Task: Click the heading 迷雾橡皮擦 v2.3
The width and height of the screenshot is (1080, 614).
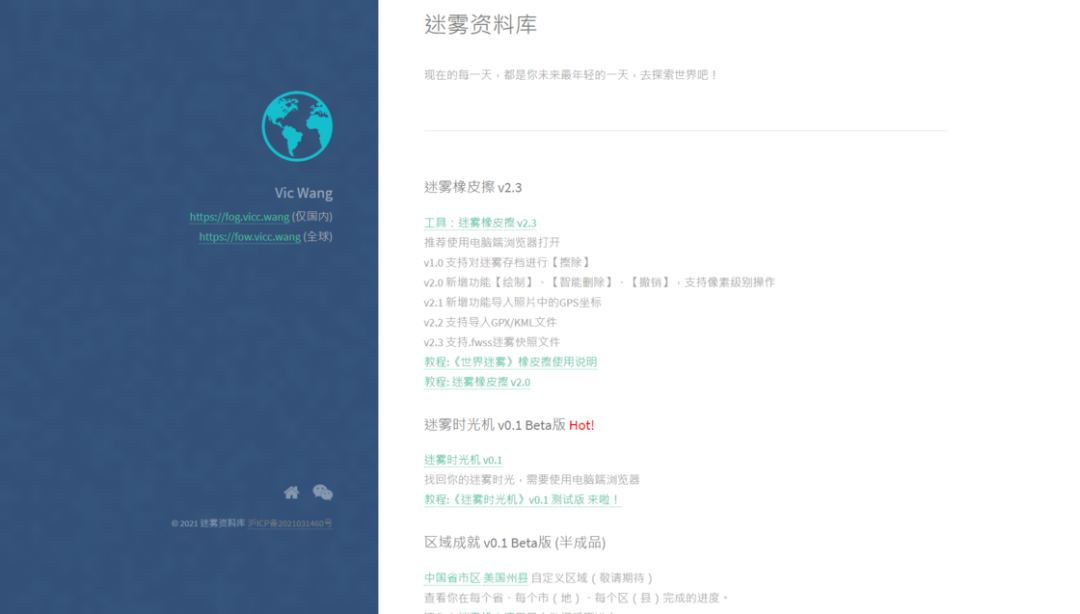Action: (x=473, y=187)
